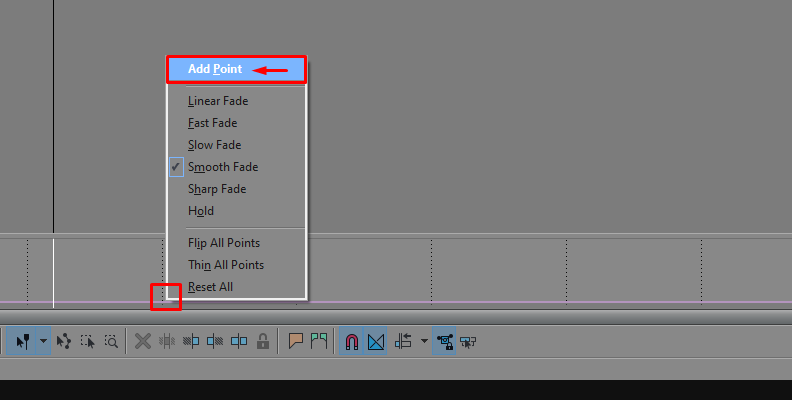The image size is (792, 400).
Task: Expand the Auto Ripple mode dropdown arrow
Action: [424, 341]
